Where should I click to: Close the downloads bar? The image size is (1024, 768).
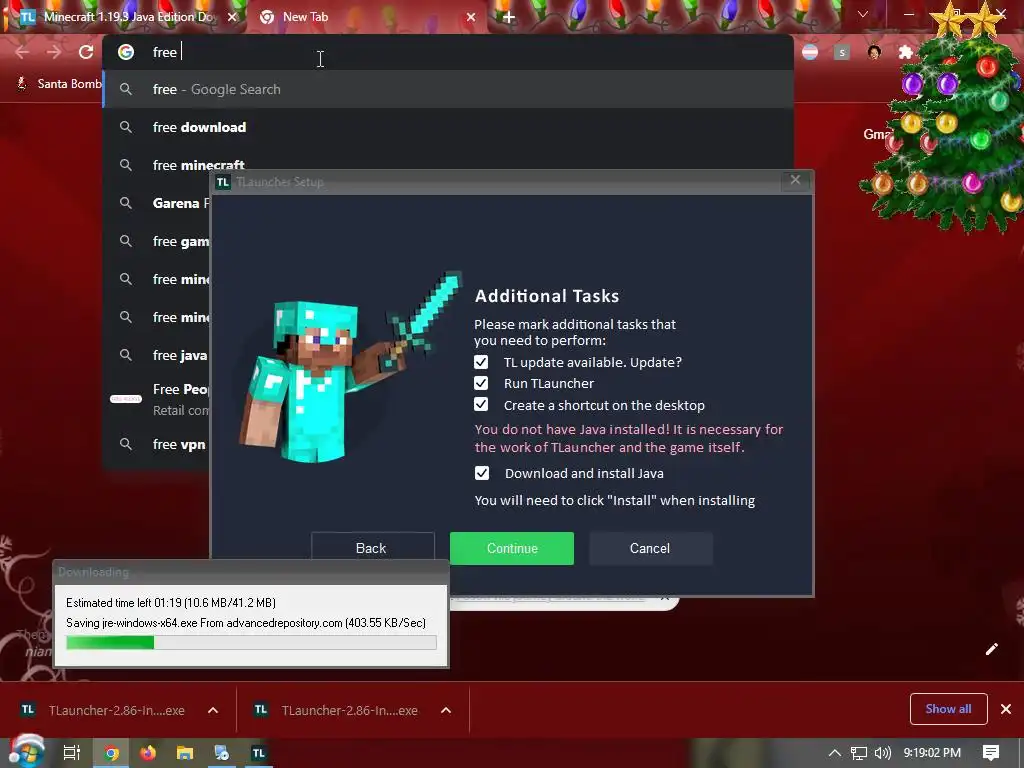point(1006,709)
